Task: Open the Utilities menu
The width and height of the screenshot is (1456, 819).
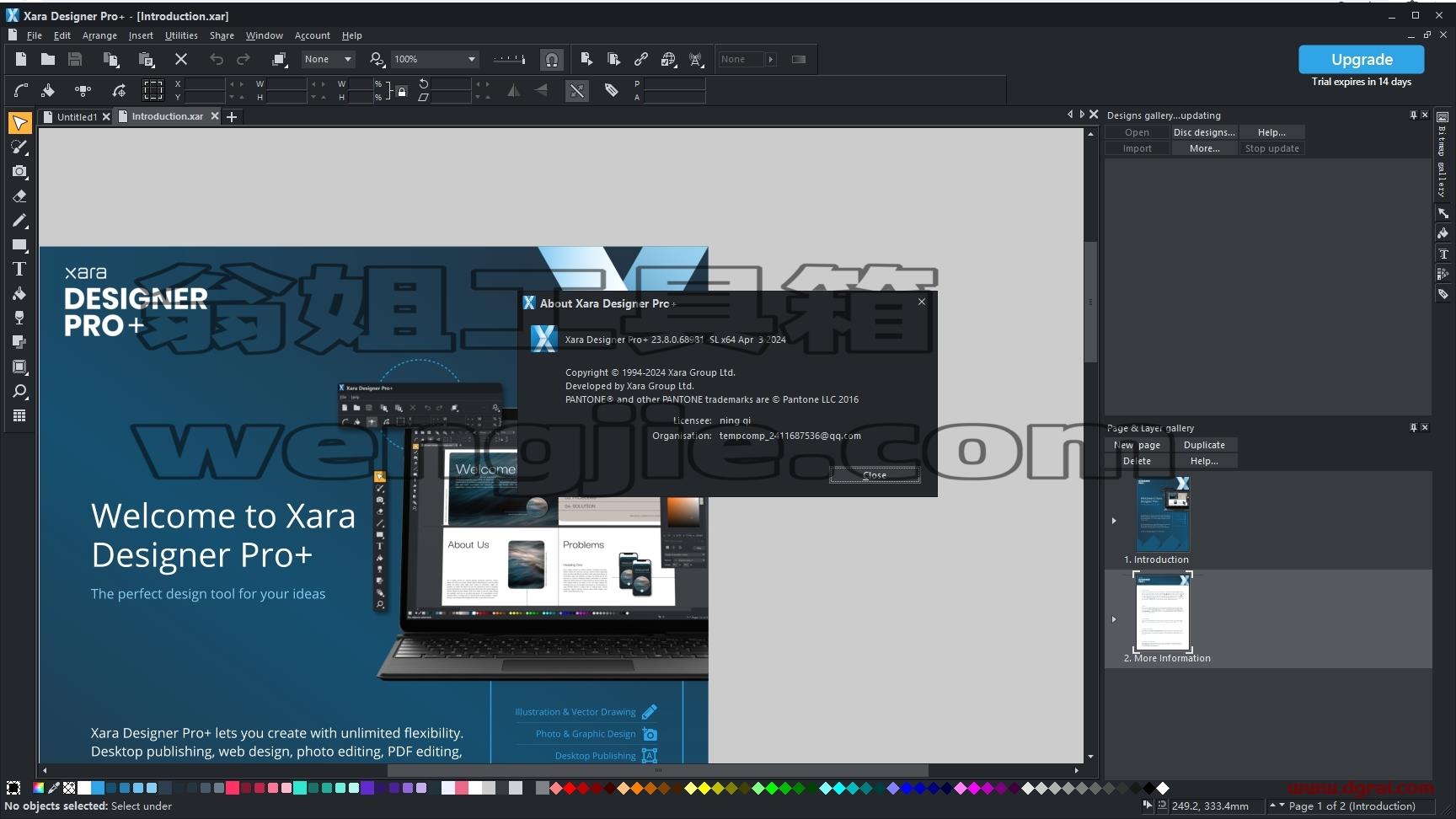Action: (181, 35)
